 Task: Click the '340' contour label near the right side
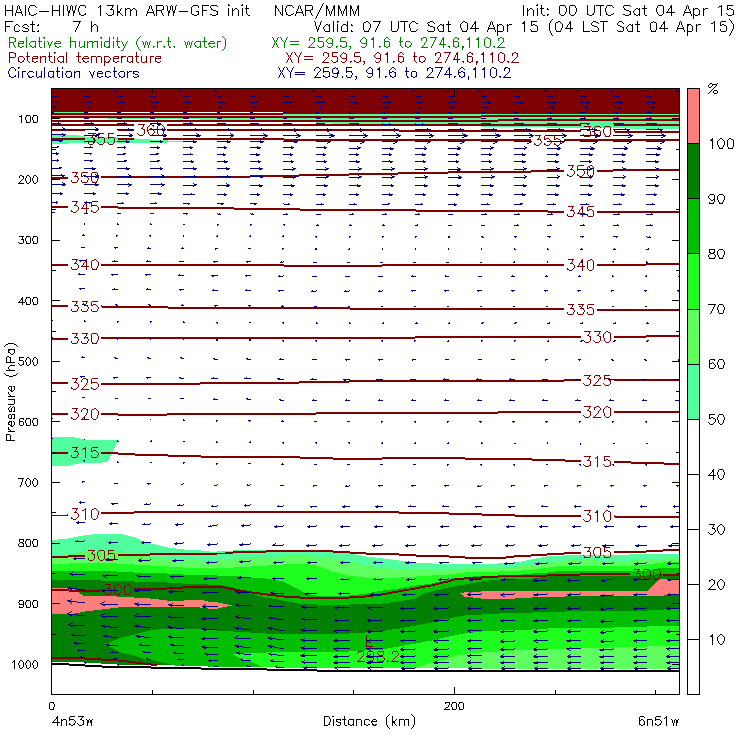[580, 265]
